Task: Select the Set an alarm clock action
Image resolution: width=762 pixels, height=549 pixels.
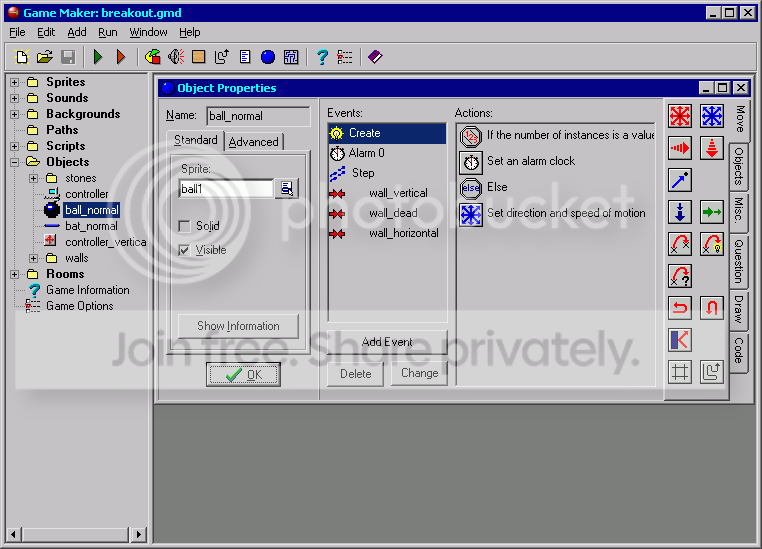Action: 557,161
